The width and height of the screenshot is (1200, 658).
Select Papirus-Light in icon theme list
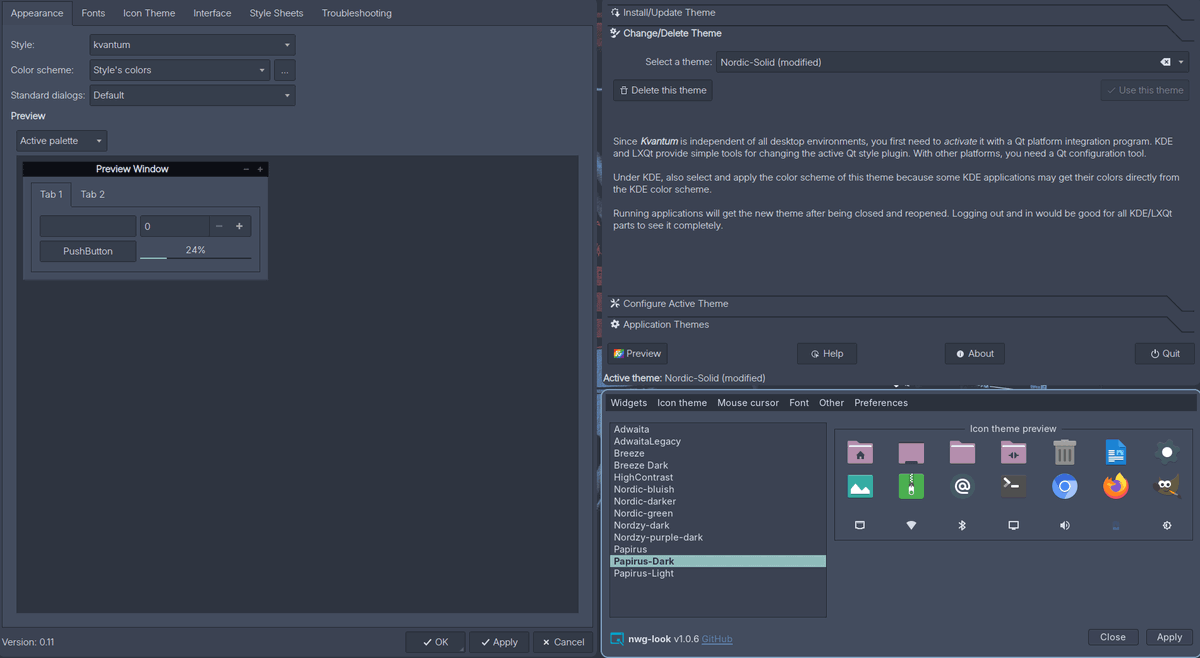click(718, 573)
